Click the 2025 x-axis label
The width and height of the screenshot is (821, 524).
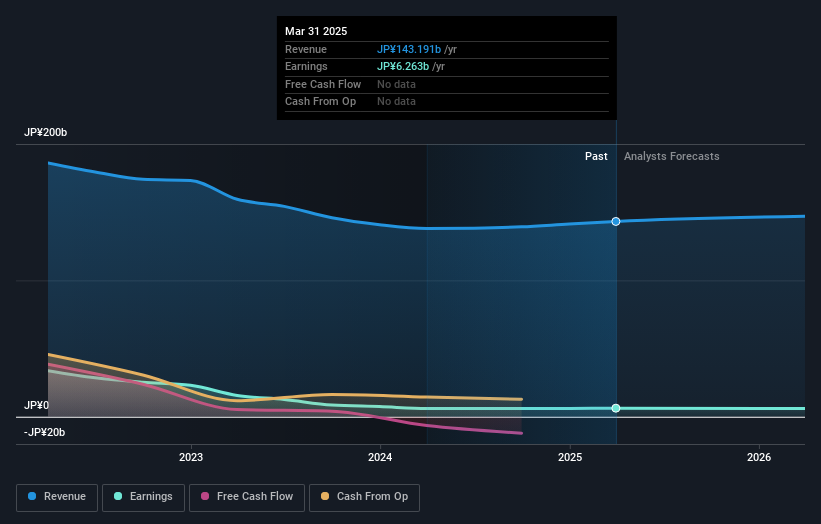[570, 458]
